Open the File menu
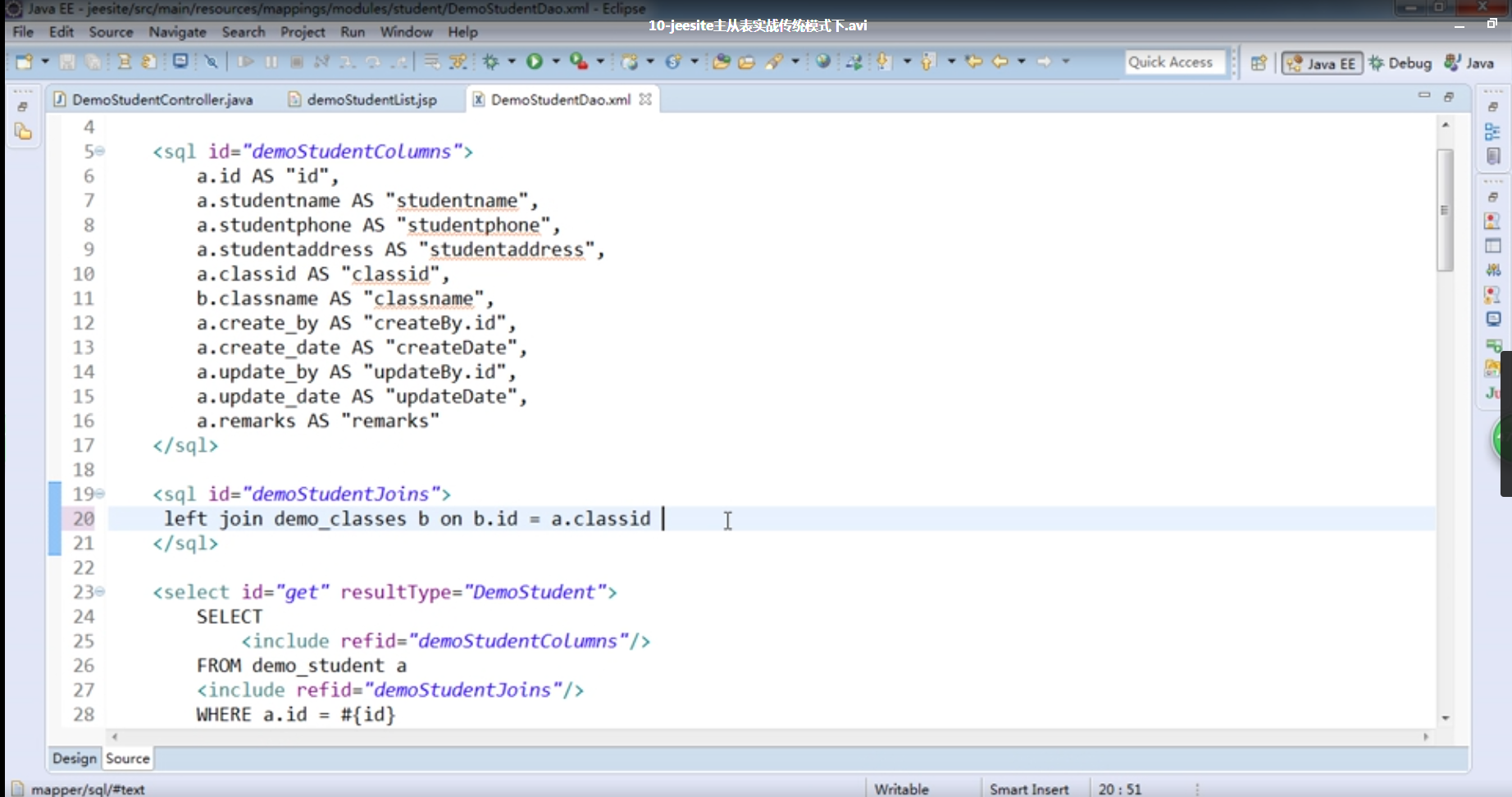 pyautogui.click(x=23, y=32)
